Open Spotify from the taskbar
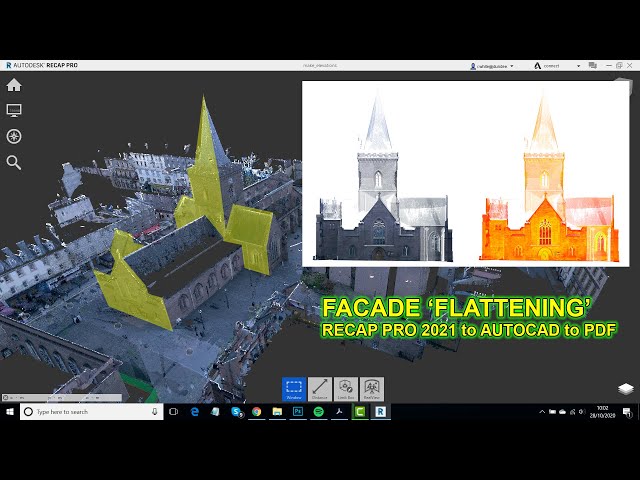This screenshot has height=480, width=640. [319, 412]
